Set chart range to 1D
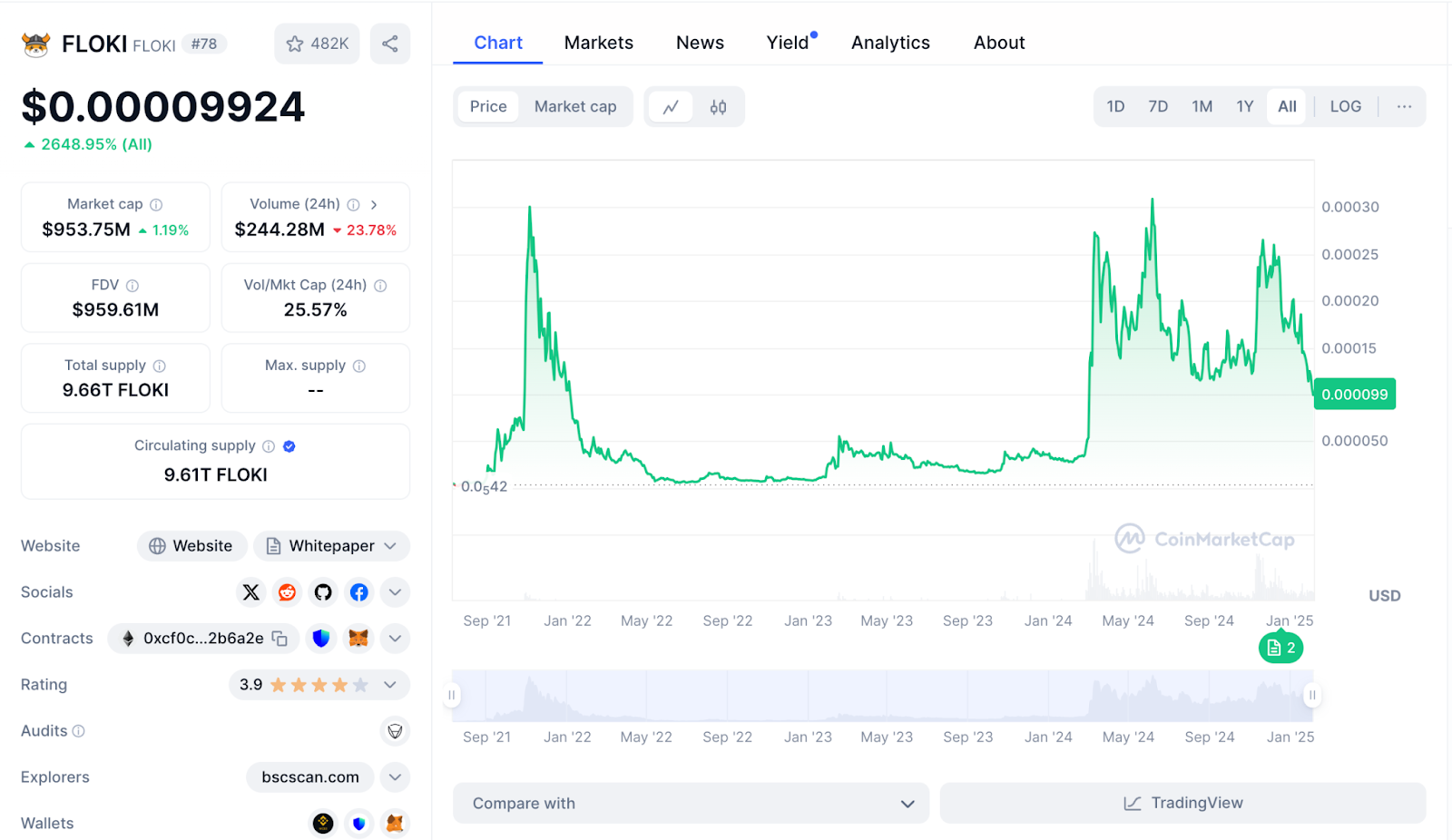Viewport: 1452px width, 840px height. (x=1115, y=107)
